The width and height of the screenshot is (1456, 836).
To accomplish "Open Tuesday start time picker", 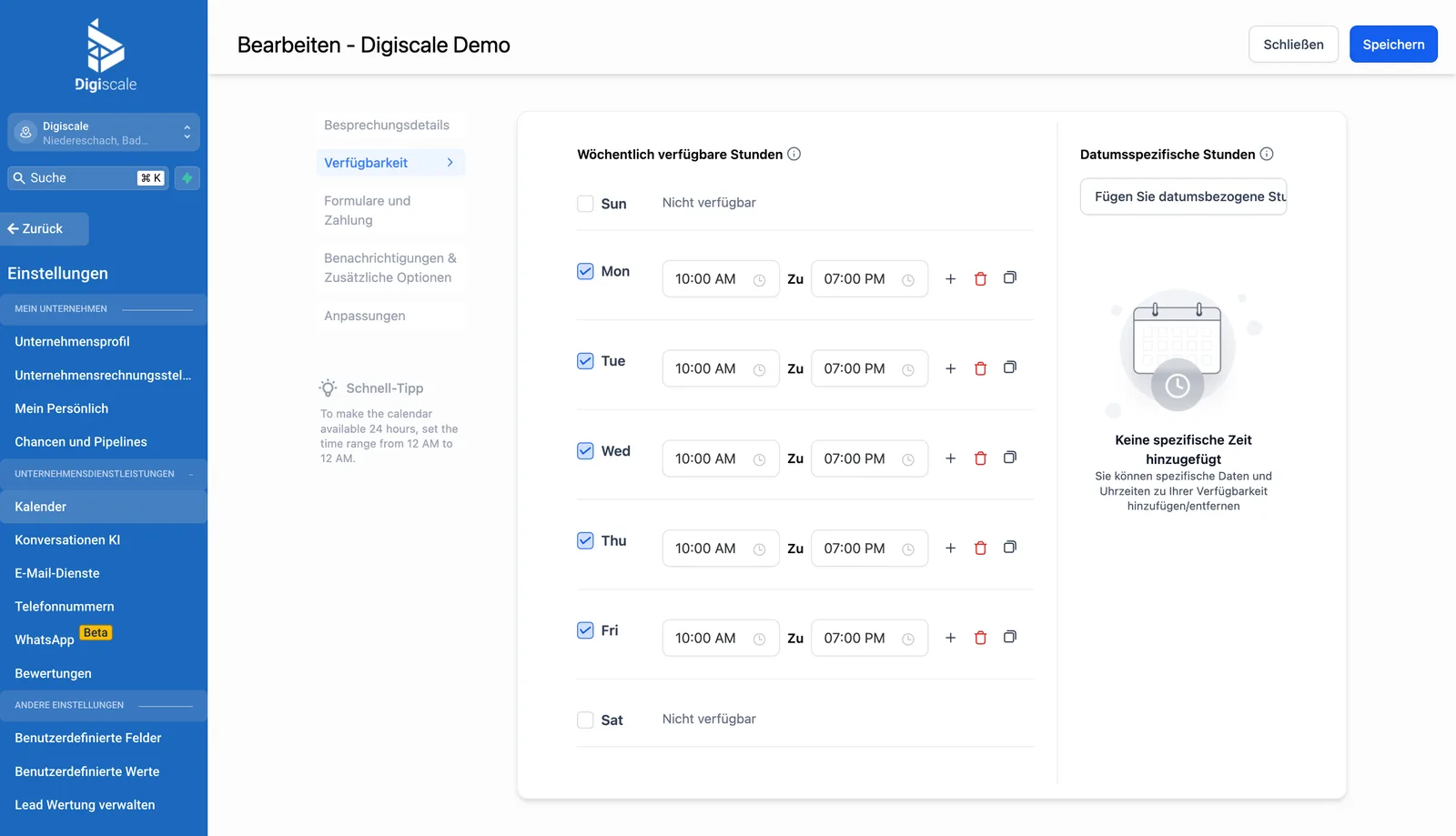I will (721, 368).
